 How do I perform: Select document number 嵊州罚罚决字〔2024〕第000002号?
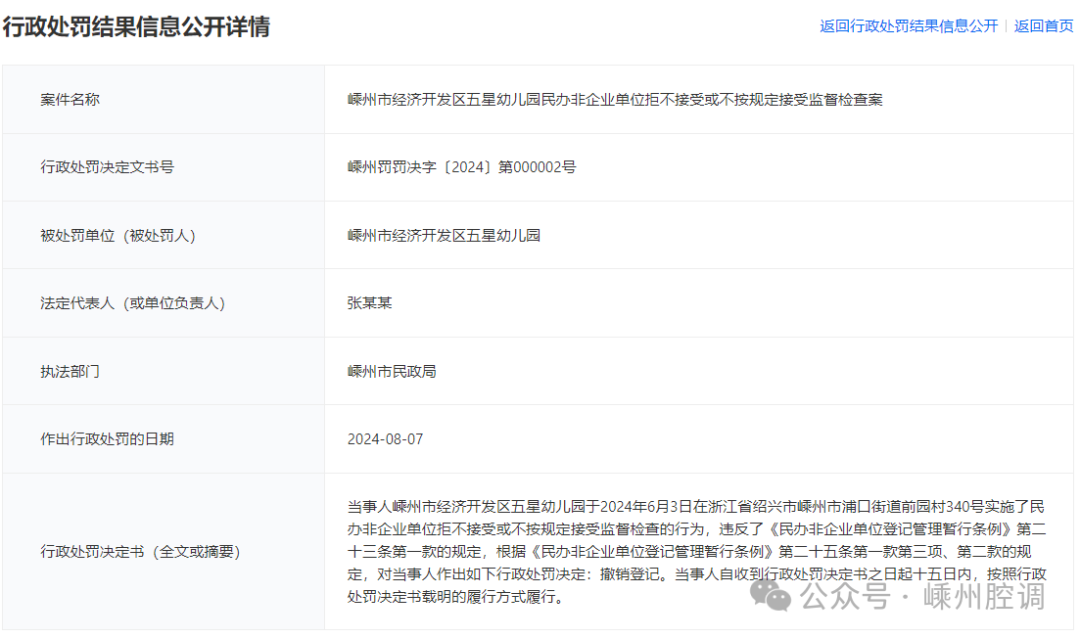click(x=461, y=167)
